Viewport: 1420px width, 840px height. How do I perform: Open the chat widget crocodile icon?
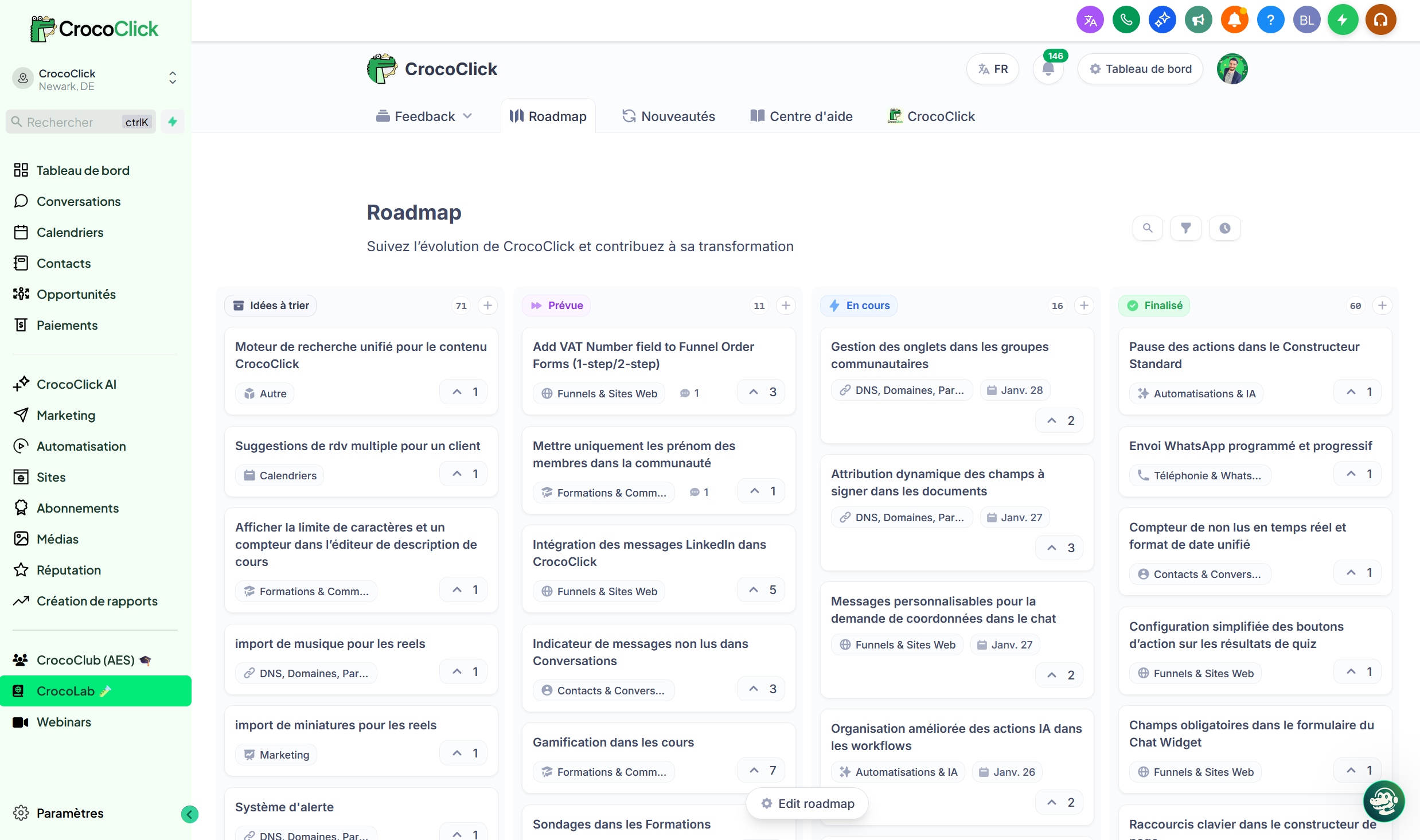[1383, 801]
